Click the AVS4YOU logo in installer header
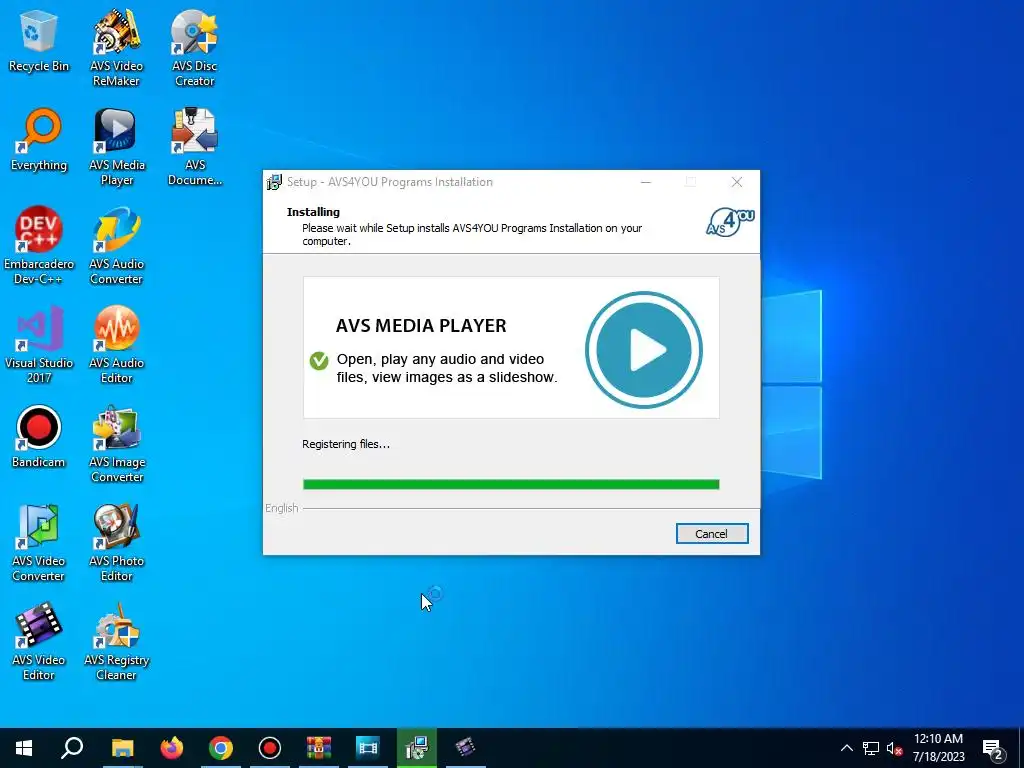 coord(730,222)
